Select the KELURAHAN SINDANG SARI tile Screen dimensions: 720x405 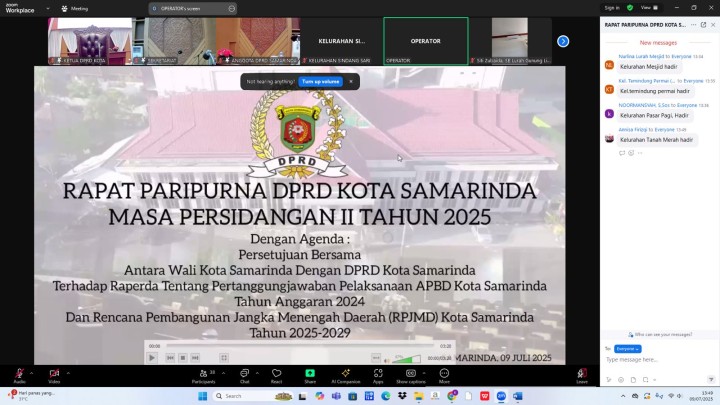pyautogui.click(x=342, y=41)
